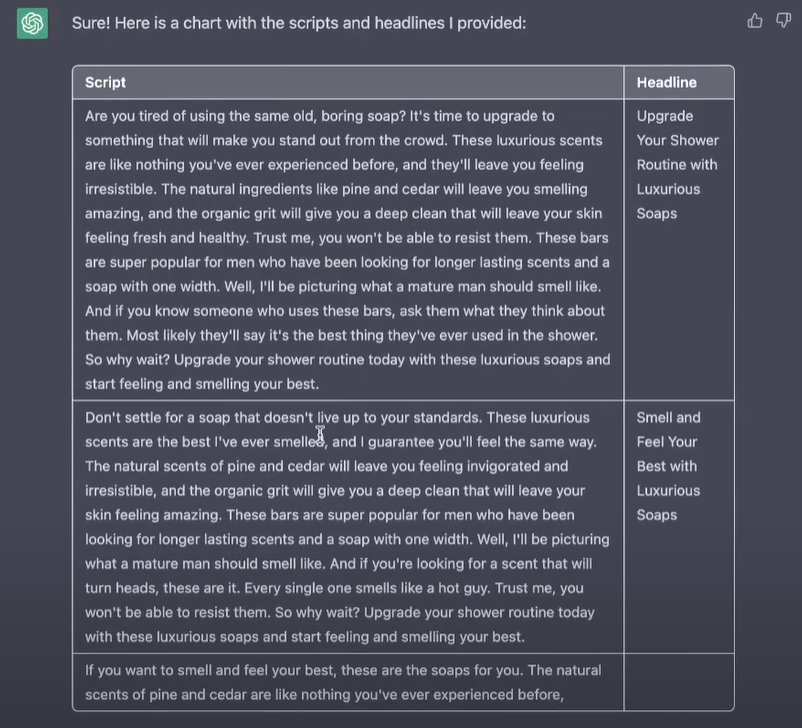Click the 'Sure! Here is a chart' intro text
The height and width of the screenshot is (728, 802).
(298, 22)
